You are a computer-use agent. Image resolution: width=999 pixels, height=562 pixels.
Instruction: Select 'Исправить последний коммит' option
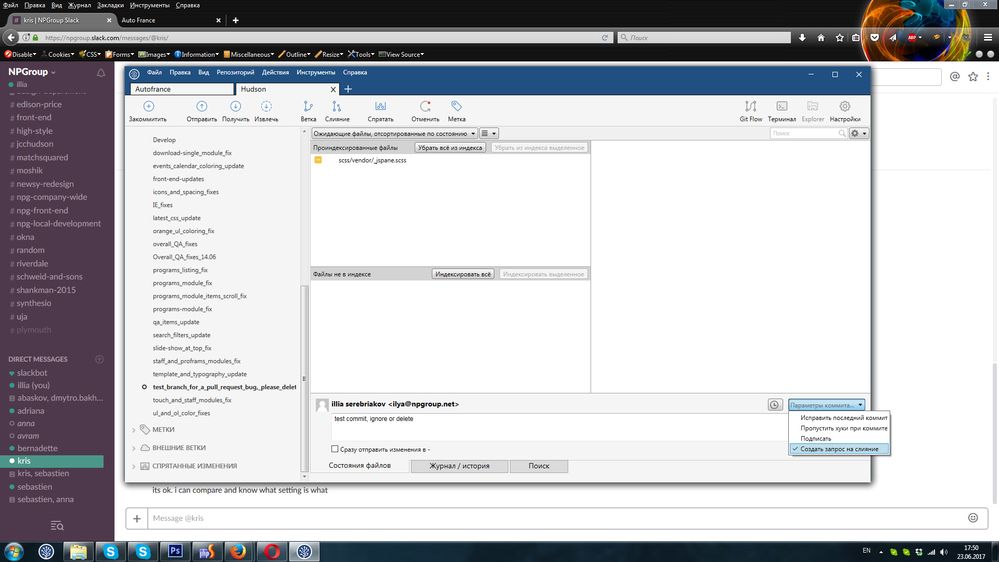(x=844, y=418)
